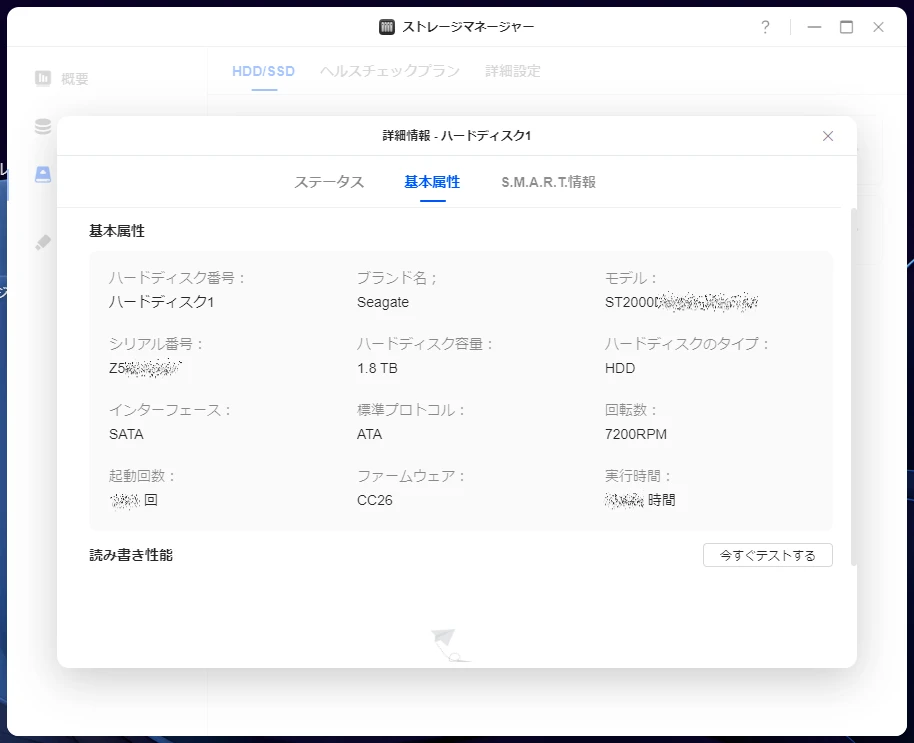This screenshot has width=914, height=743.
Task: Minimize the ストレージマネージャー window
Action: pos(814,27)
